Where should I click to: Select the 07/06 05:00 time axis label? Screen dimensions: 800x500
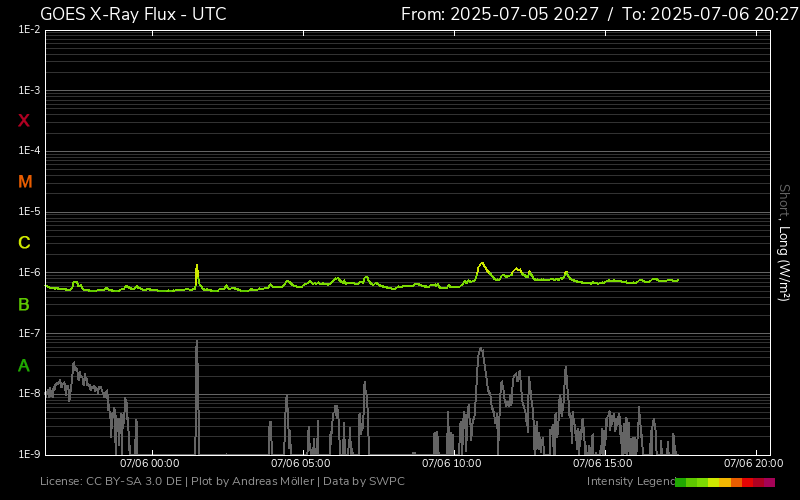click(301, 463)
